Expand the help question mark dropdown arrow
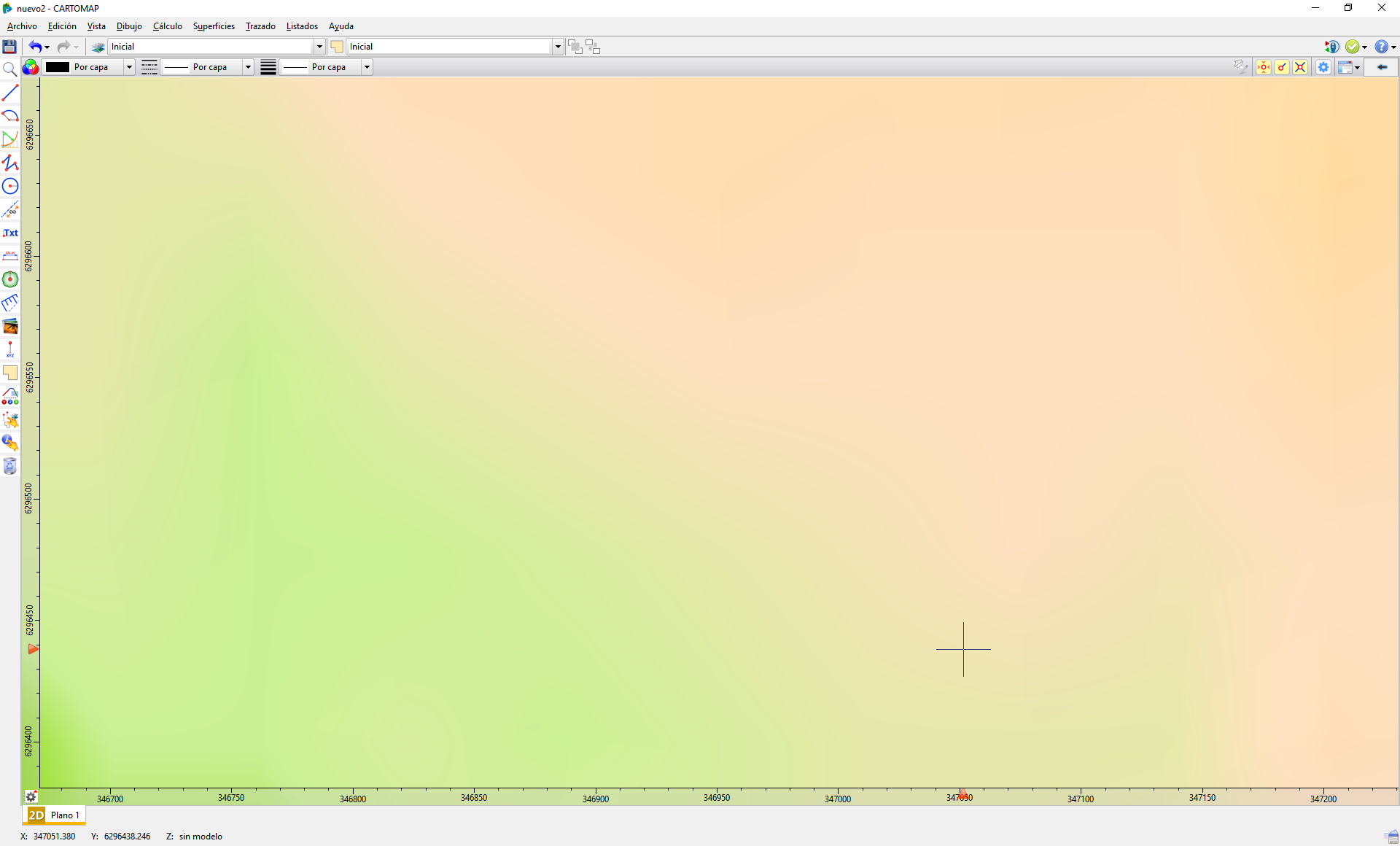Screen dimensions: 1400x846 click(1393, 47)
